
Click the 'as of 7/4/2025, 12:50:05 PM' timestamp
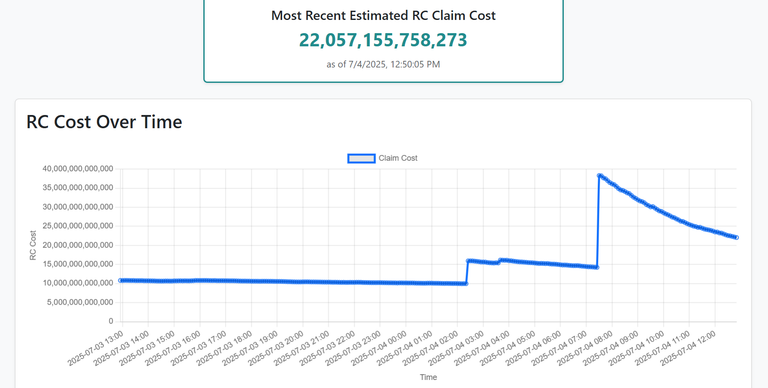pos(383,64)
